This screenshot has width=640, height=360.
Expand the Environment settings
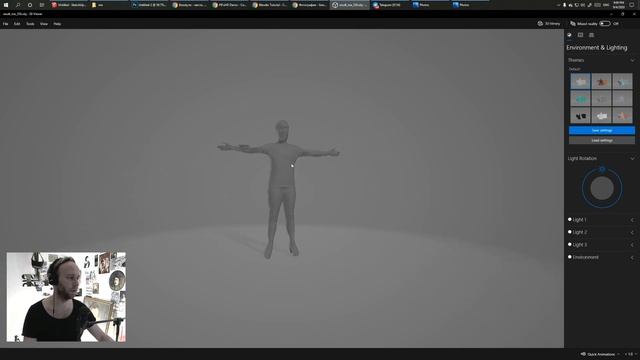(632, 258)
